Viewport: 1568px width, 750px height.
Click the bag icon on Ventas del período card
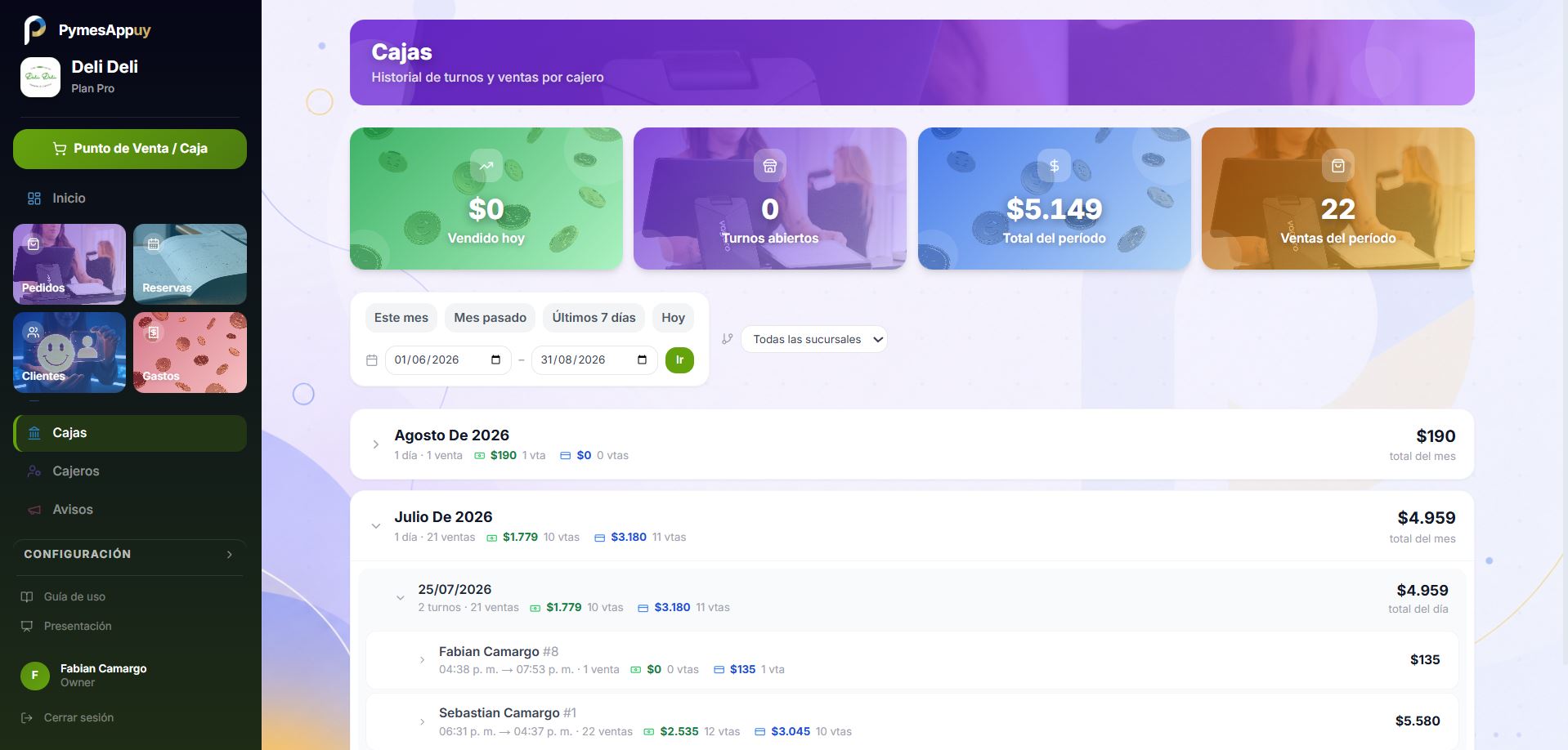pos(1338,166)
